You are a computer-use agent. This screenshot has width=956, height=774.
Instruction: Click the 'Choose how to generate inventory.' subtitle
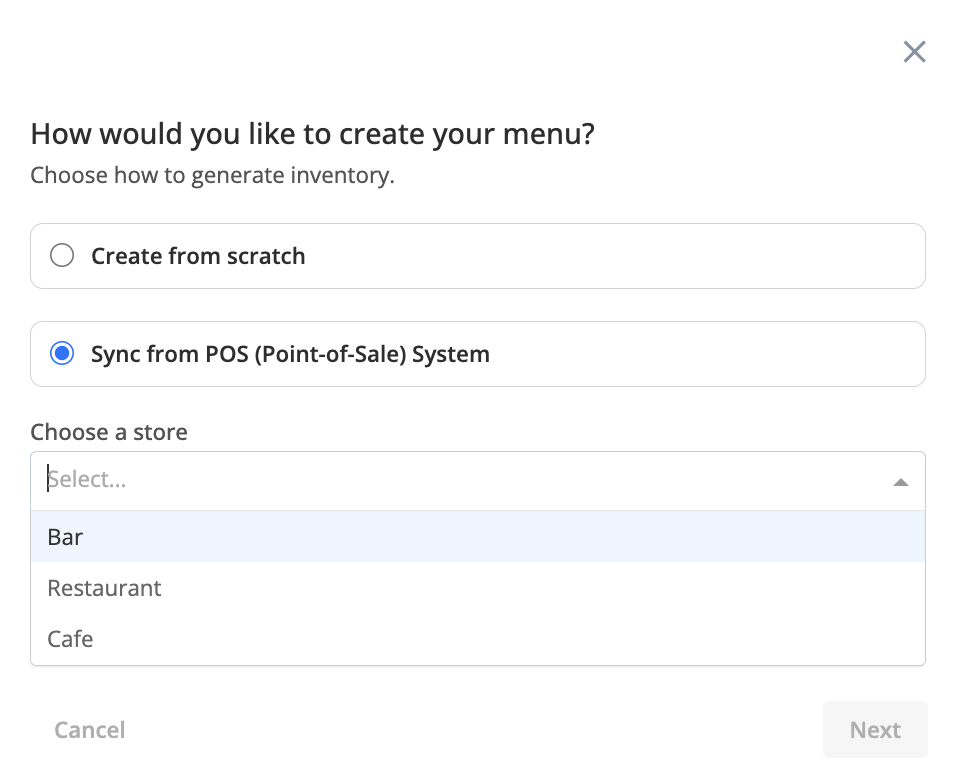click(212, 176)
